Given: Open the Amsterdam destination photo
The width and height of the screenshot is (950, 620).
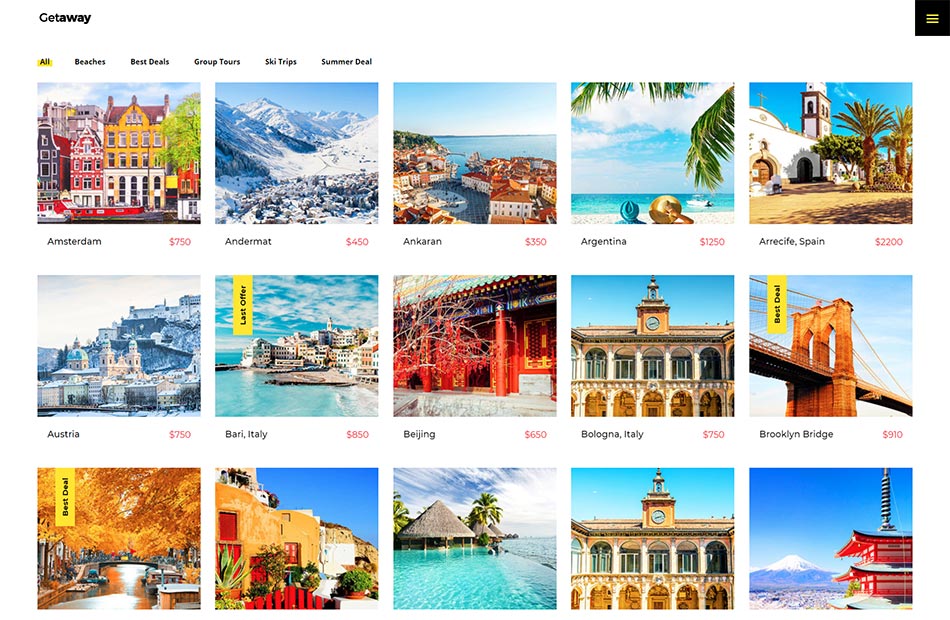Looking at the screenshot, I should click(x=119, y=153).
